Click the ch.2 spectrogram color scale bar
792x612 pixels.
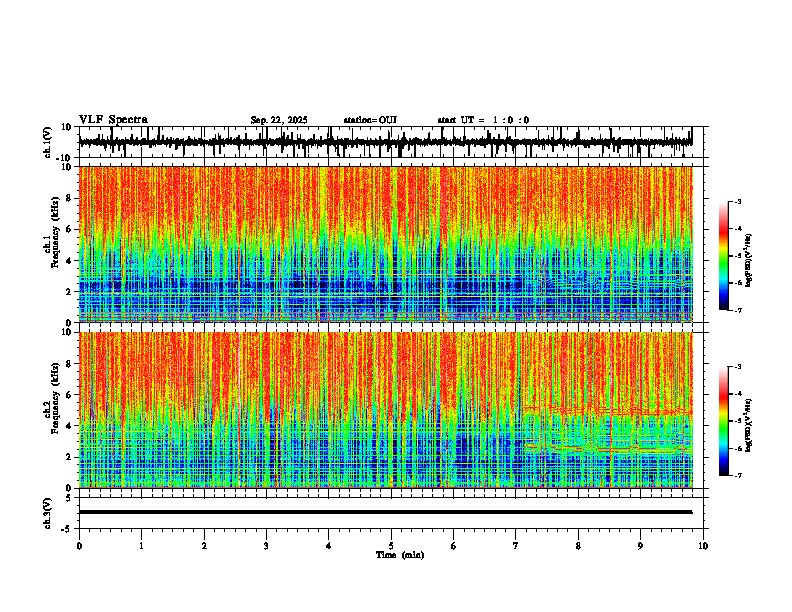tap(724, 421)
